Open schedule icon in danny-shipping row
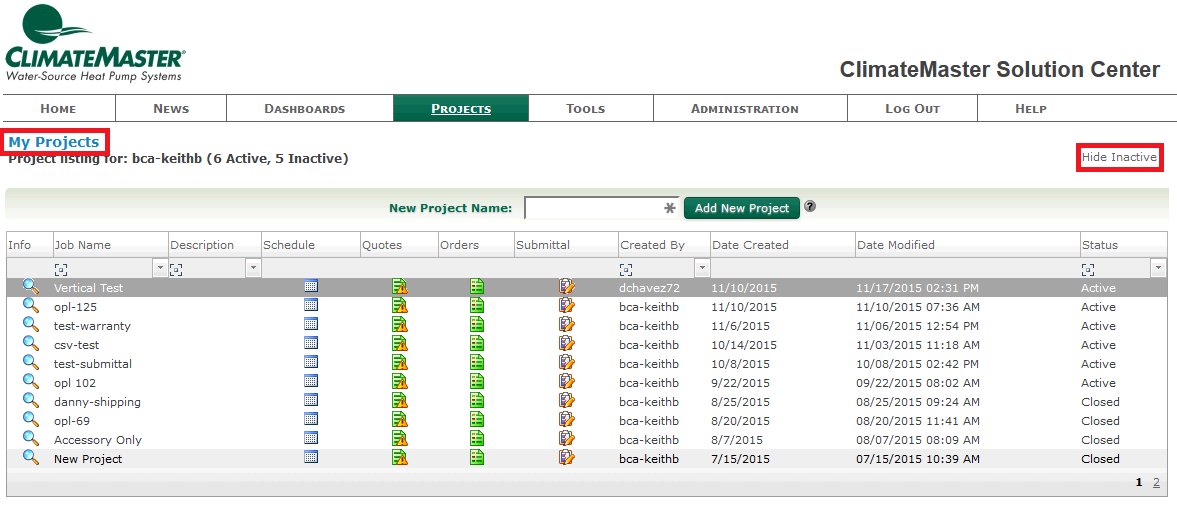Screen dimensions: 1177x508 (x=311, y=400)
